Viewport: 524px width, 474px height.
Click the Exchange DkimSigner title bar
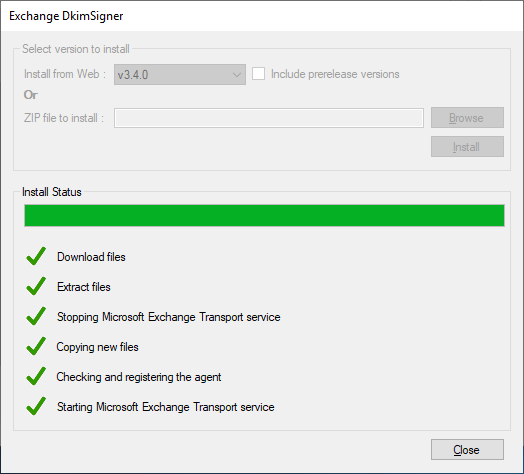pyautogui.click(x=262, y=16)
